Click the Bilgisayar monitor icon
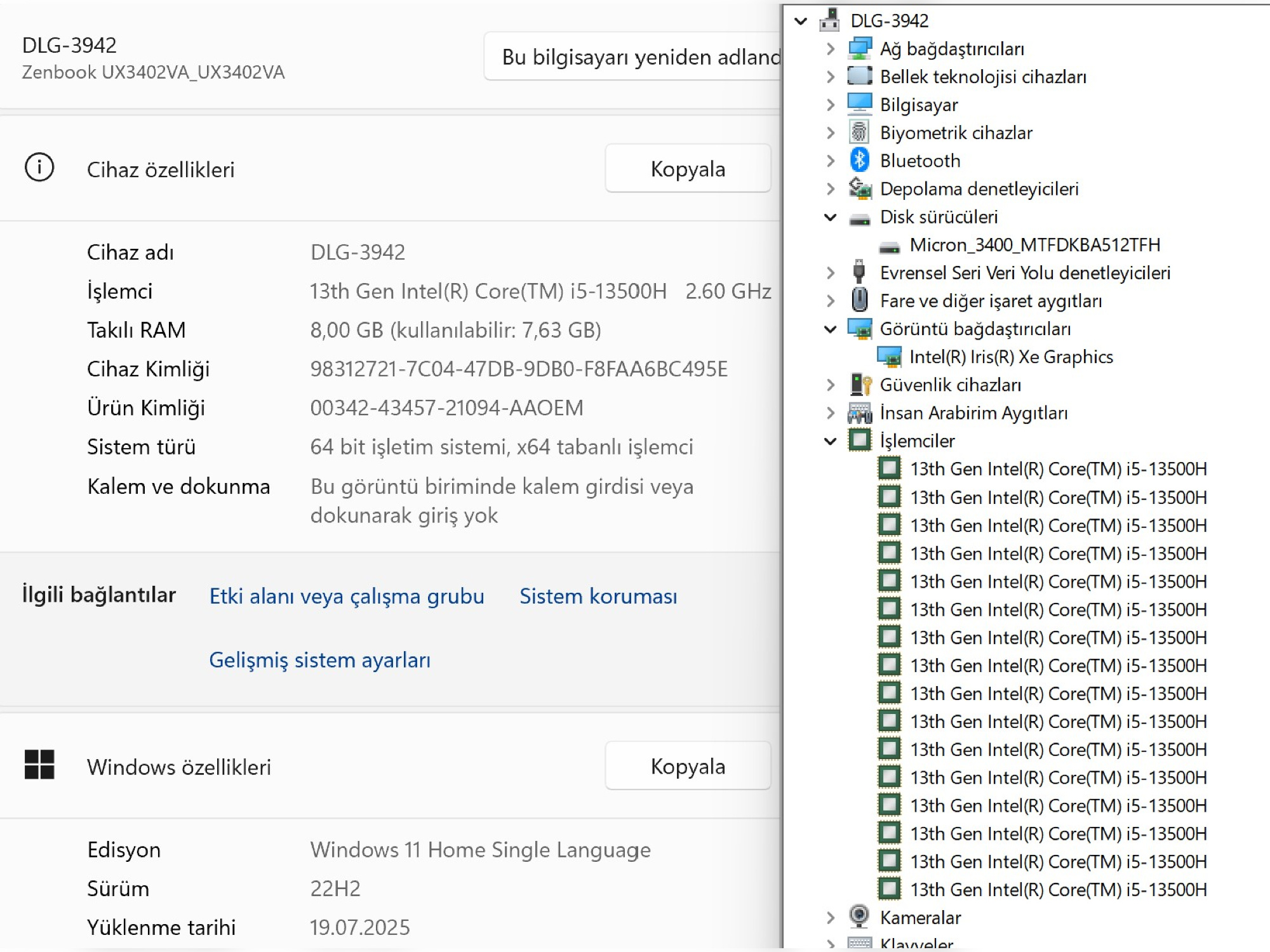Image resolution: width=1270 pixels, height=952 pixels. 860,104
